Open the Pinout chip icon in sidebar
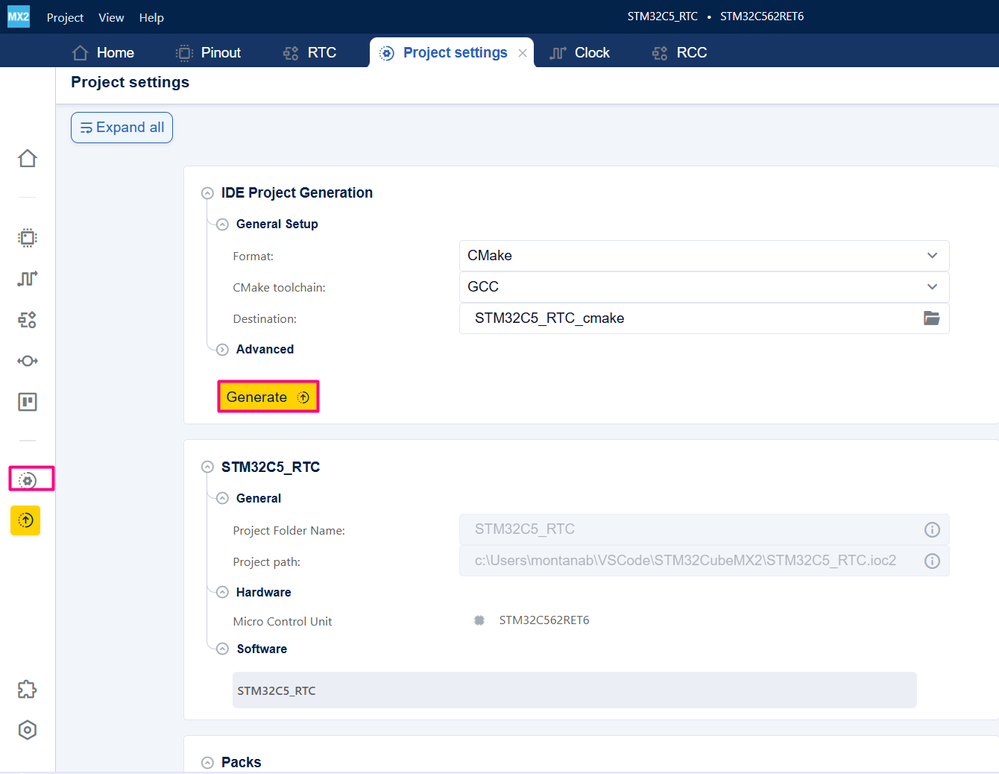This screenshot has height=774, width=999. (27, 238)
